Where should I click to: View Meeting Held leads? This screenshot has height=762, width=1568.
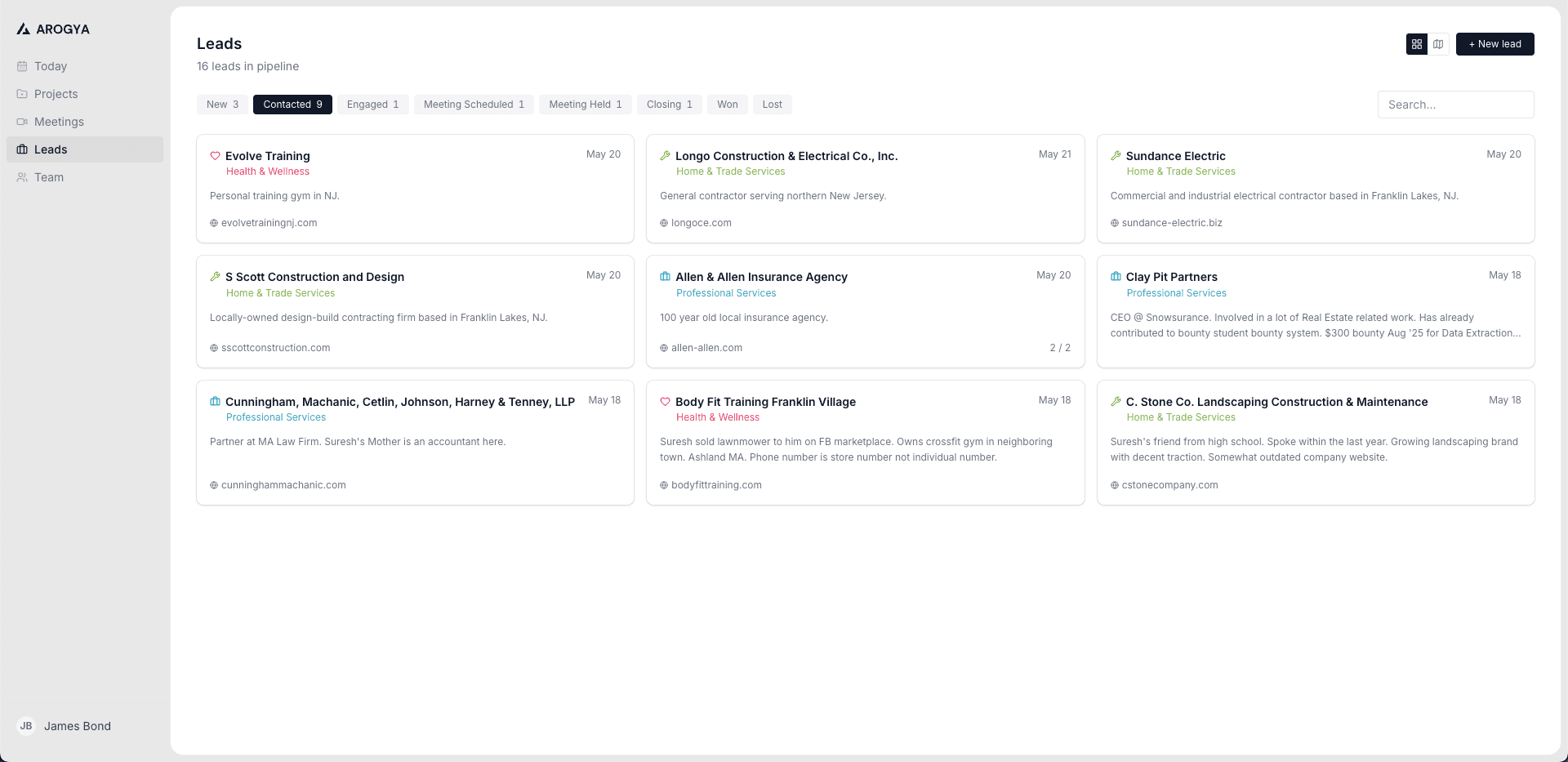[x=585, y=105]
